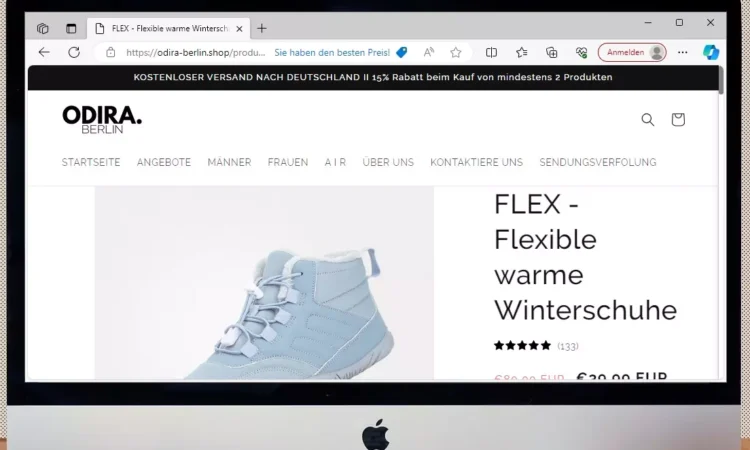750x450 pixels.
Task: View site information lock icon
Action: [x=110, y=52]
